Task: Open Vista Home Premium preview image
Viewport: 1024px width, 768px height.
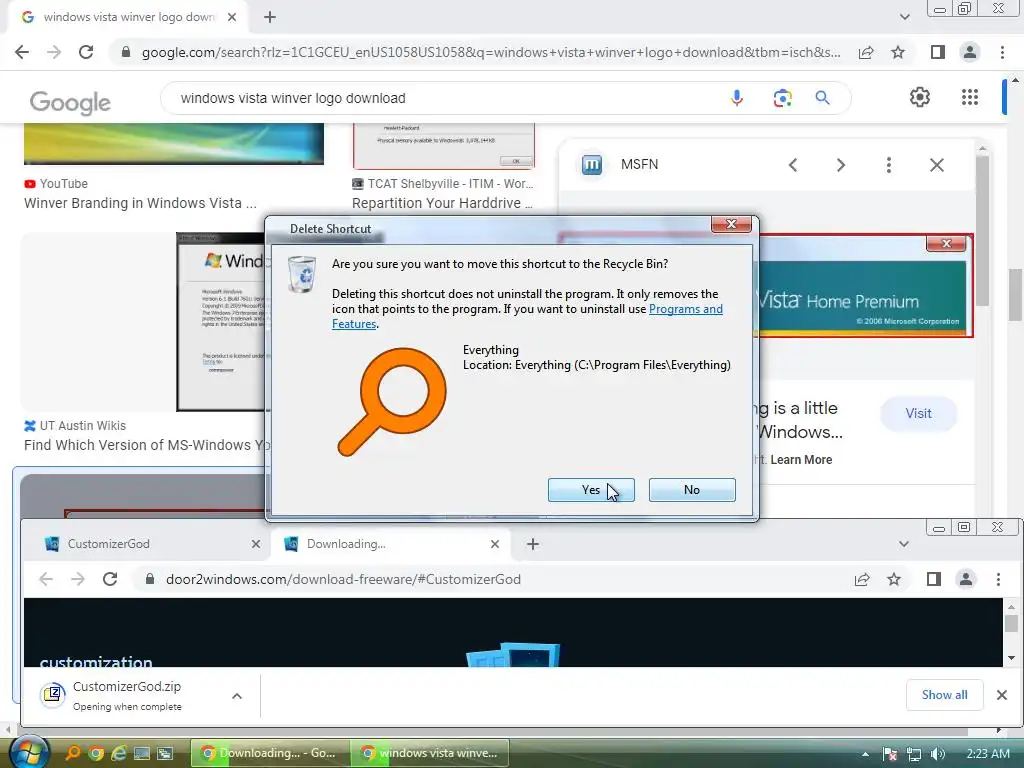Action: pyautogui.click(x=865, y=286)
